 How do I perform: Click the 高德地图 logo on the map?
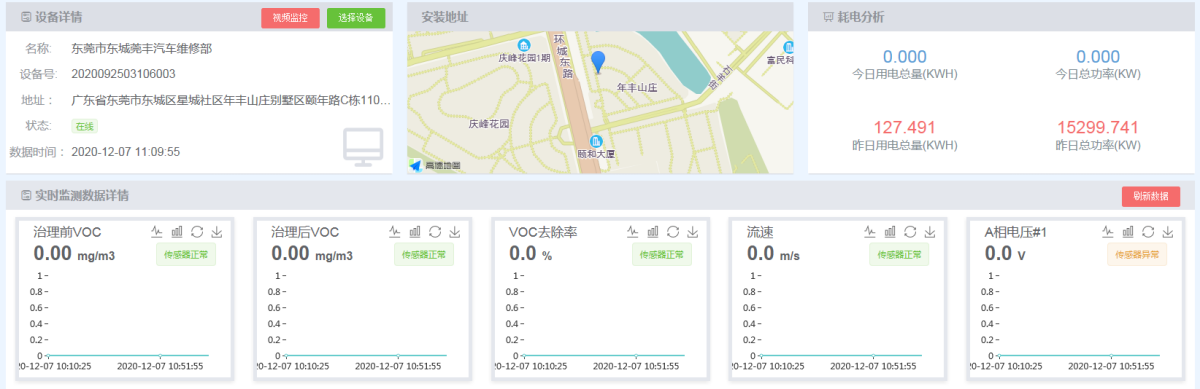point(436,165)
